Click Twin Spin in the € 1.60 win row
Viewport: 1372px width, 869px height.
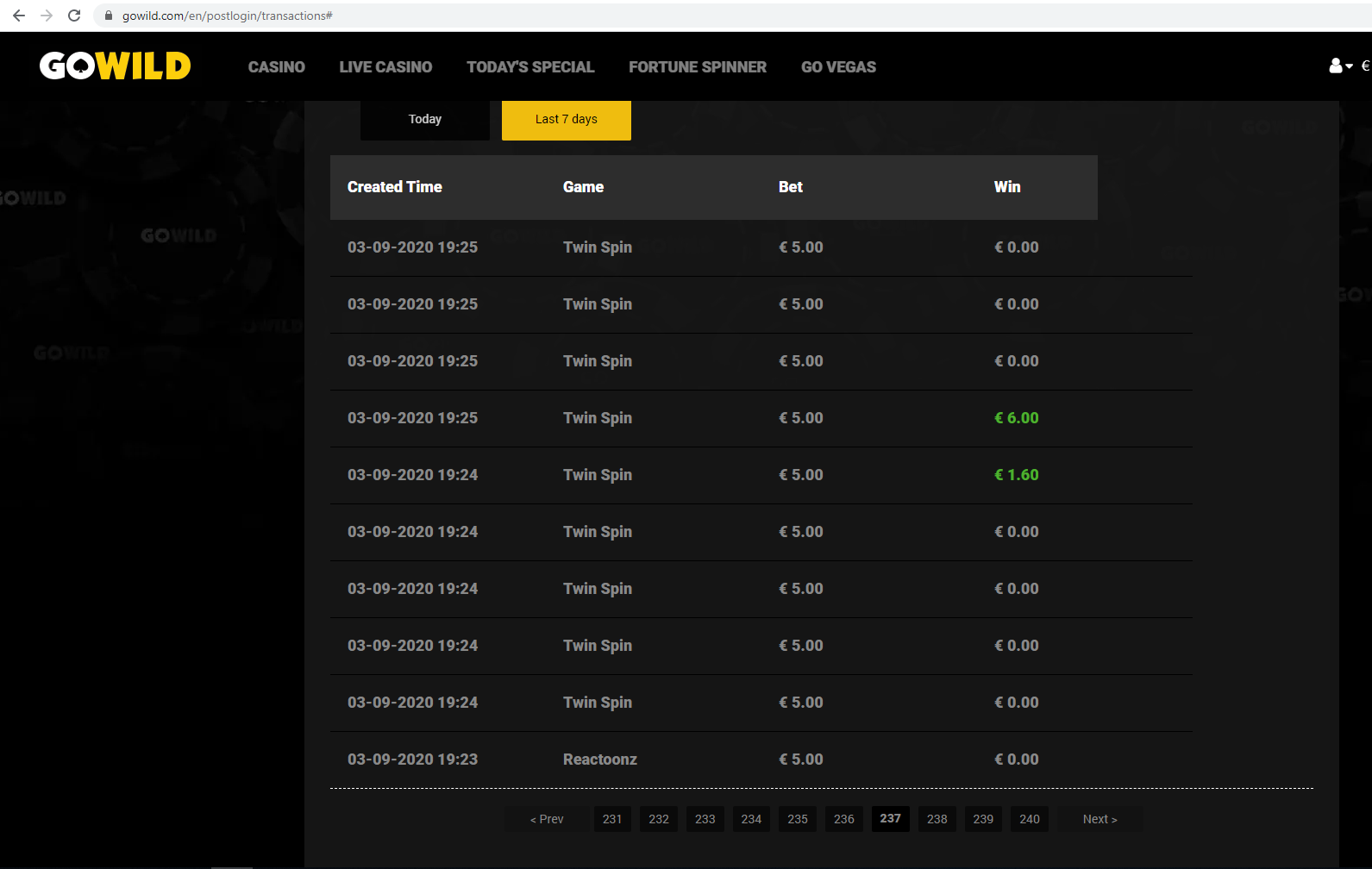598,475
